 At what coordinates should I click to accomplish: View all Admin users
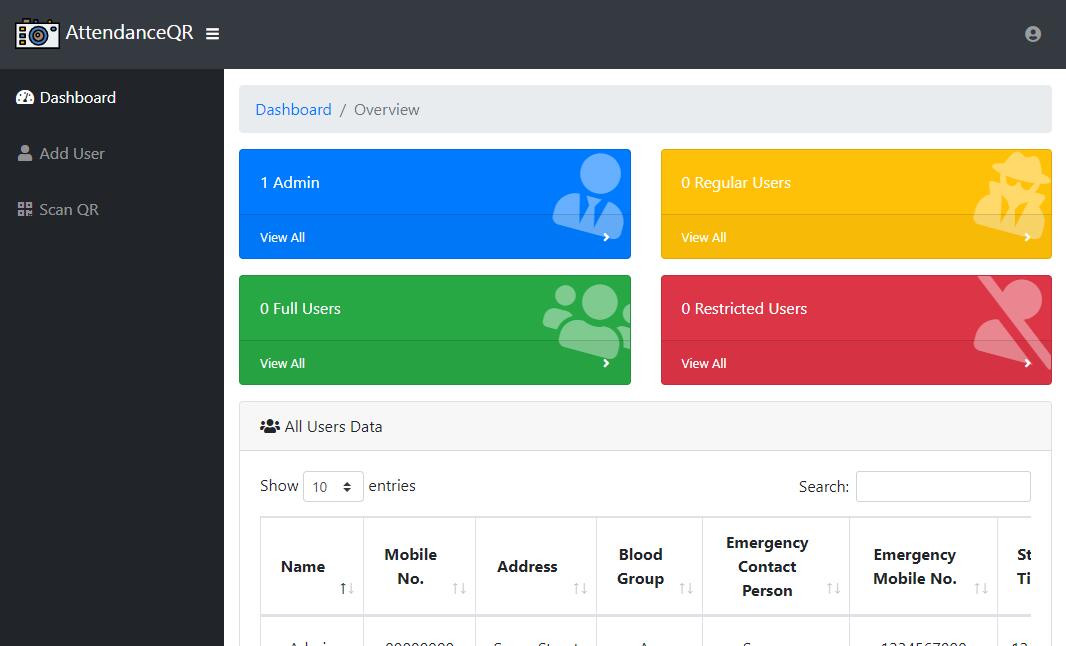point(283,238)
